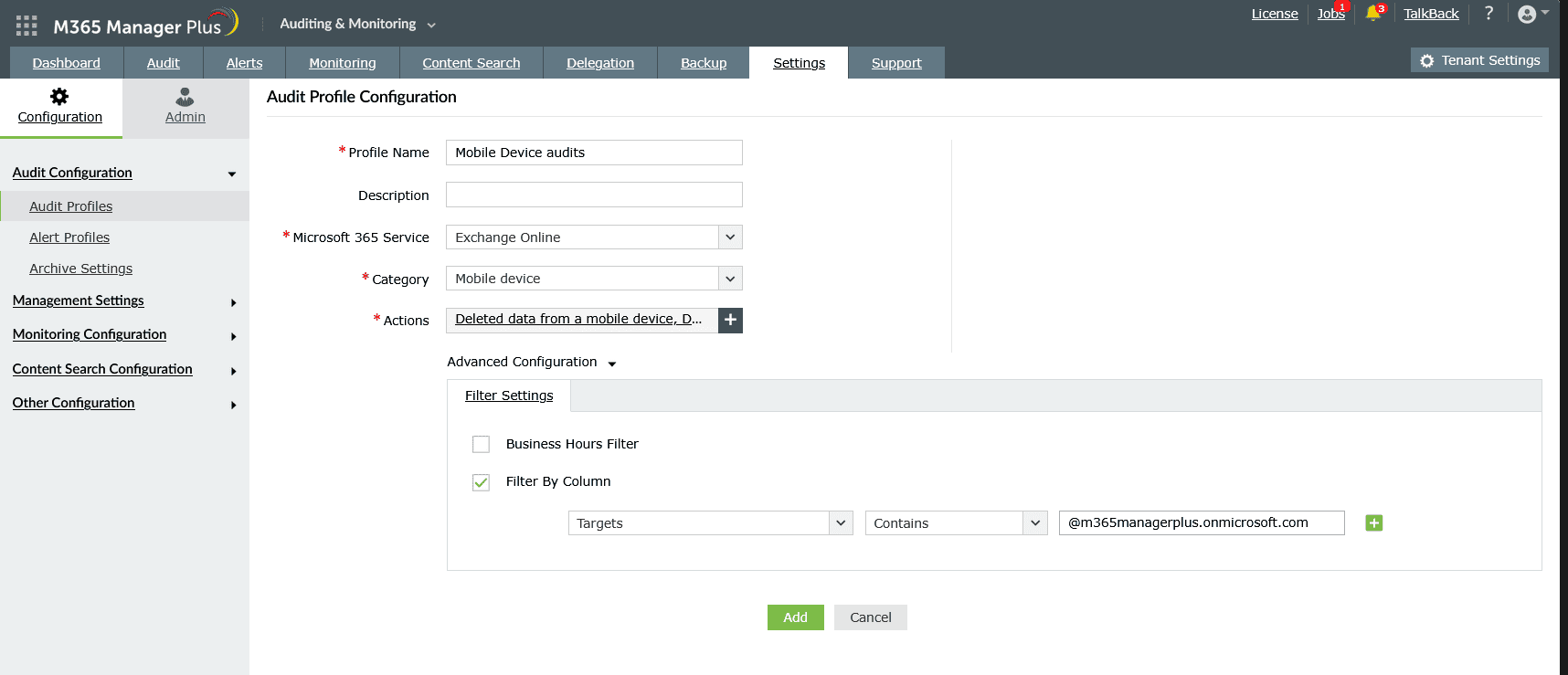Open the Content Search tab
The width and height of the screenshot is (1568, 675).
click(471, 63)
